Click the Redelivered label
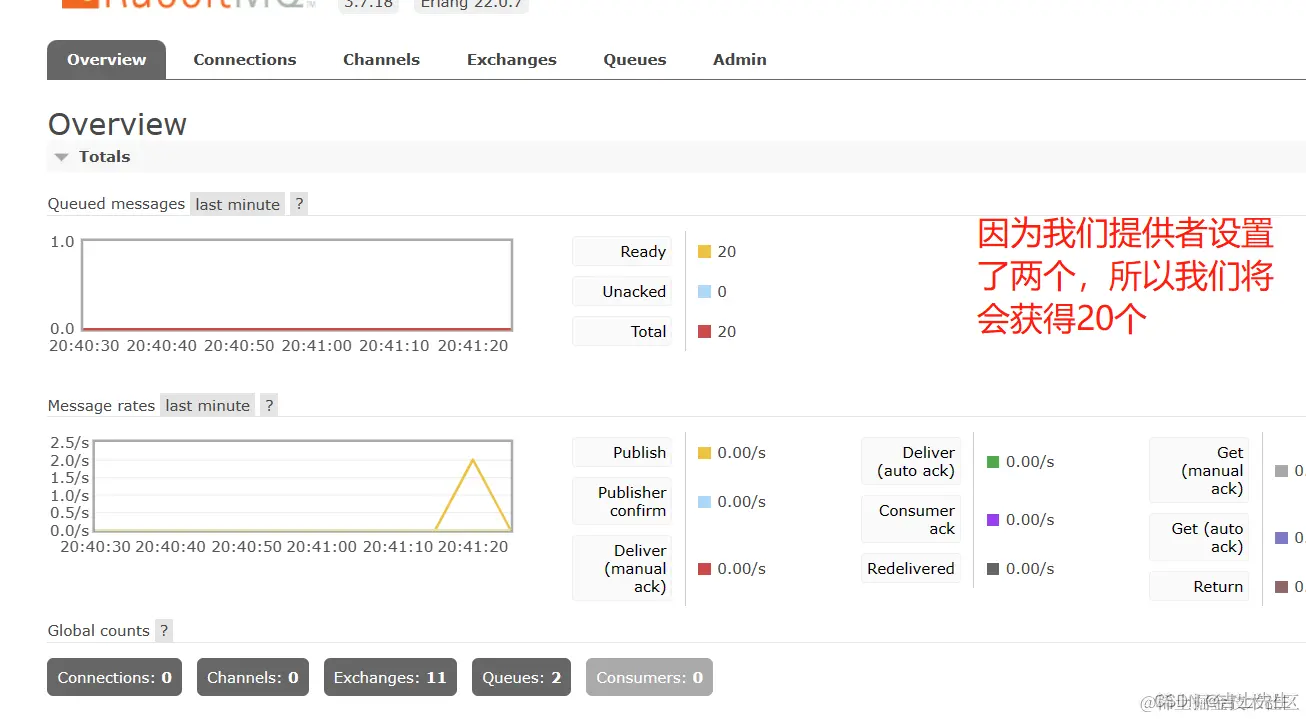This screenshot has height=719, width=1306. (x=910, y=568)
